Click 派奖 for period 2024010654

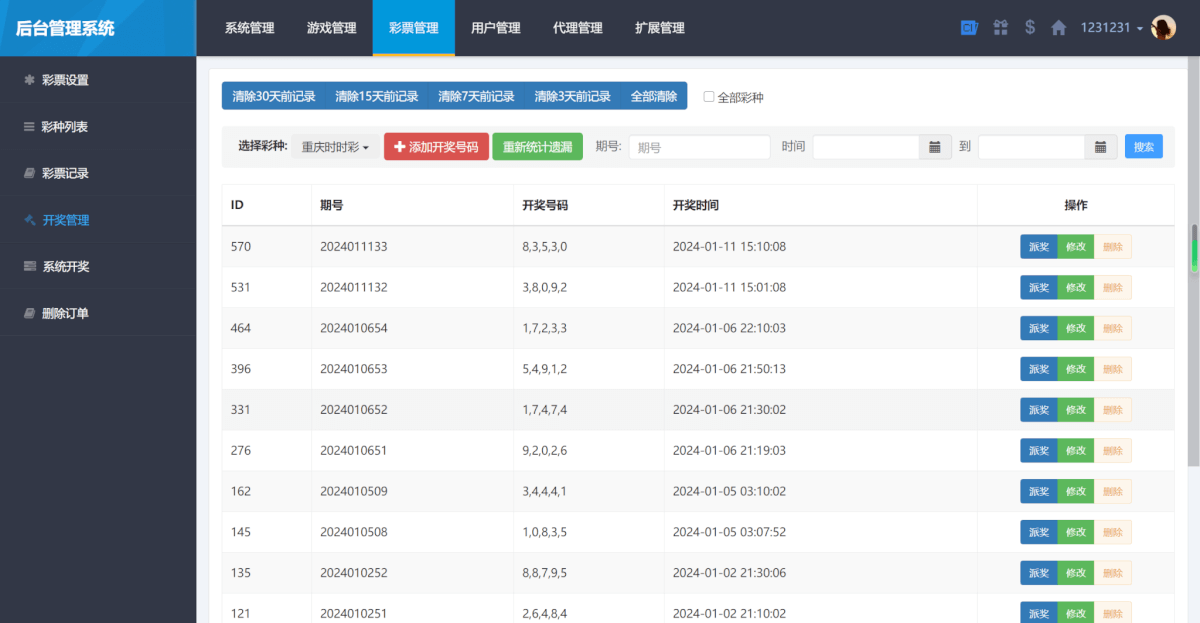click(x=1039, y=328)
